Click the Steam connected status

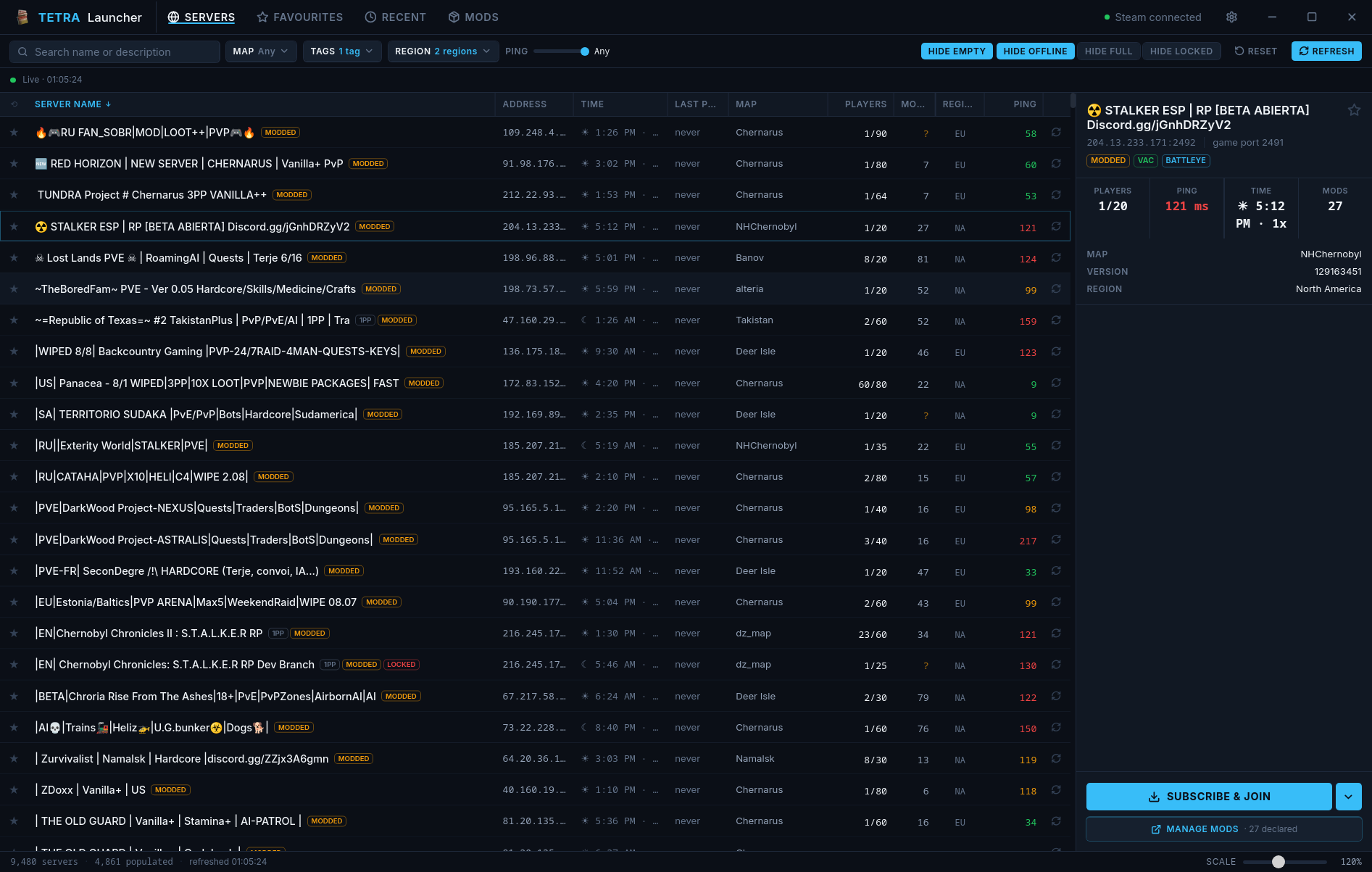1152,17
